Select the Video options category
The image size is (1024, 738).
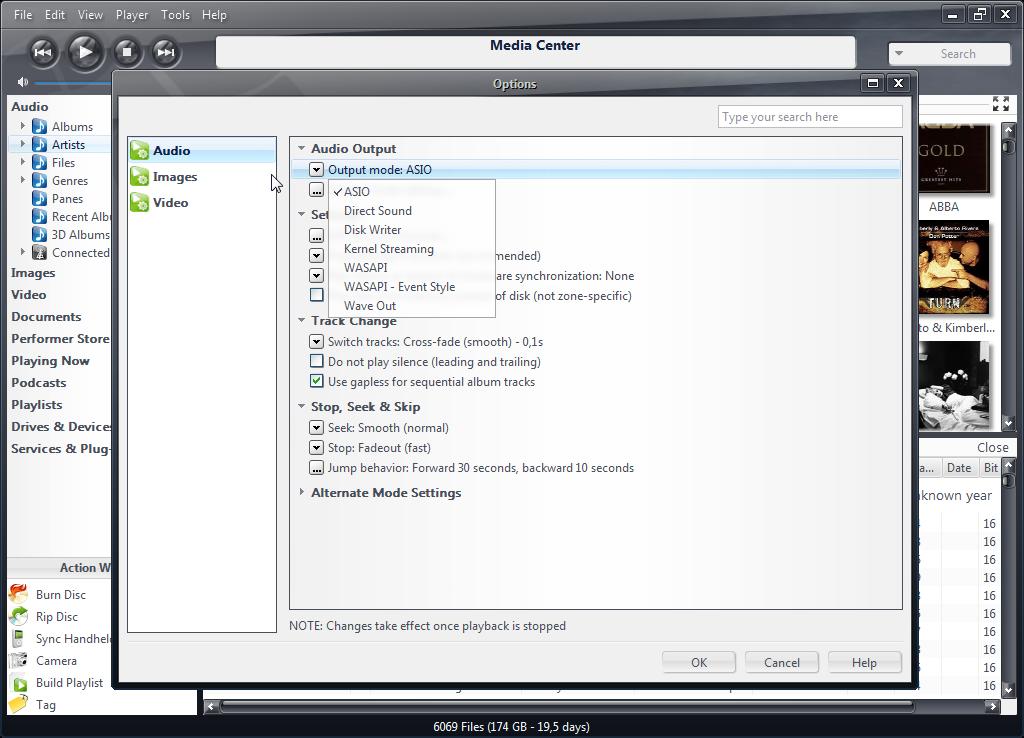[x=170, y=203]
